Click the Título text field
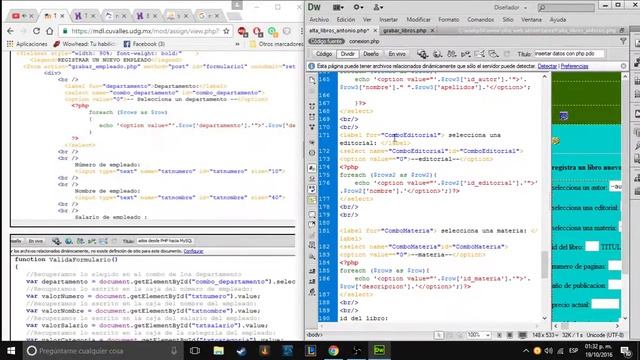640x360 pixels. pyautogui.click(x=569, y=54)
